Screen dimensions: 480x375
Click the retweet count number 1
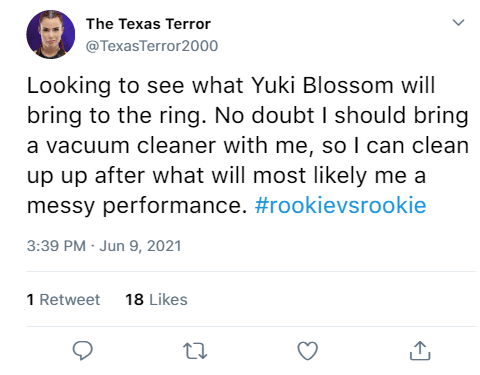(30, 299)
